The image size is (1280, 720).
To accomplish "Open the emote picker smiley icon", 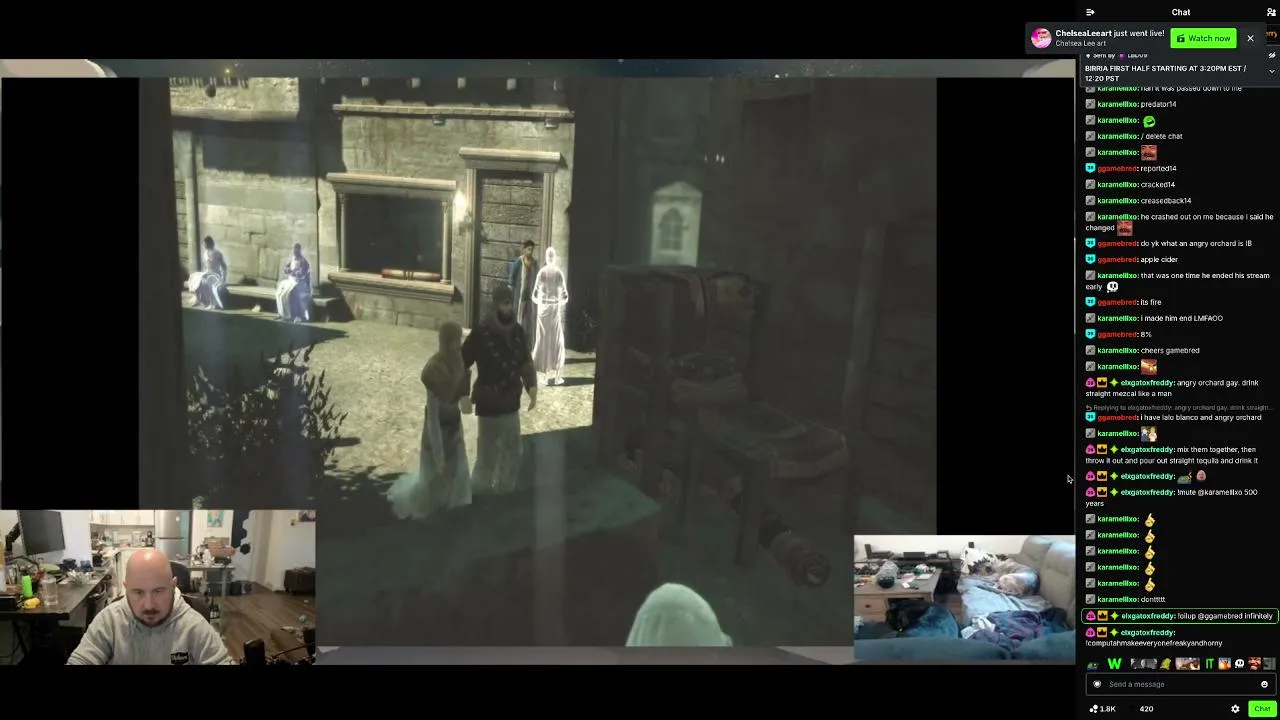I will click(x=1264, y=684).
